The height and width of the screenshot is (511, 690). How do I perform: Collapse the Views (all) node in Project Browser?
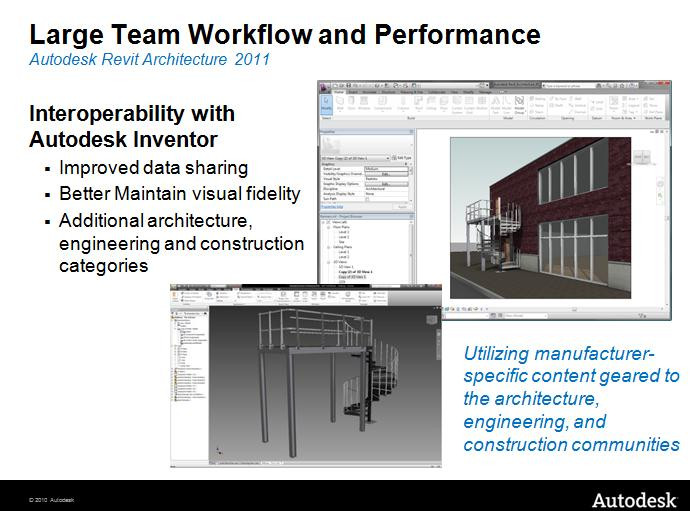pyautogui.click(x=323, y=222)
